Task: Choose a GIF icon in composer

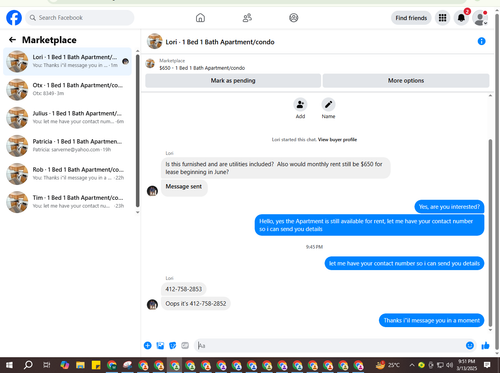Action: [185, 346]
